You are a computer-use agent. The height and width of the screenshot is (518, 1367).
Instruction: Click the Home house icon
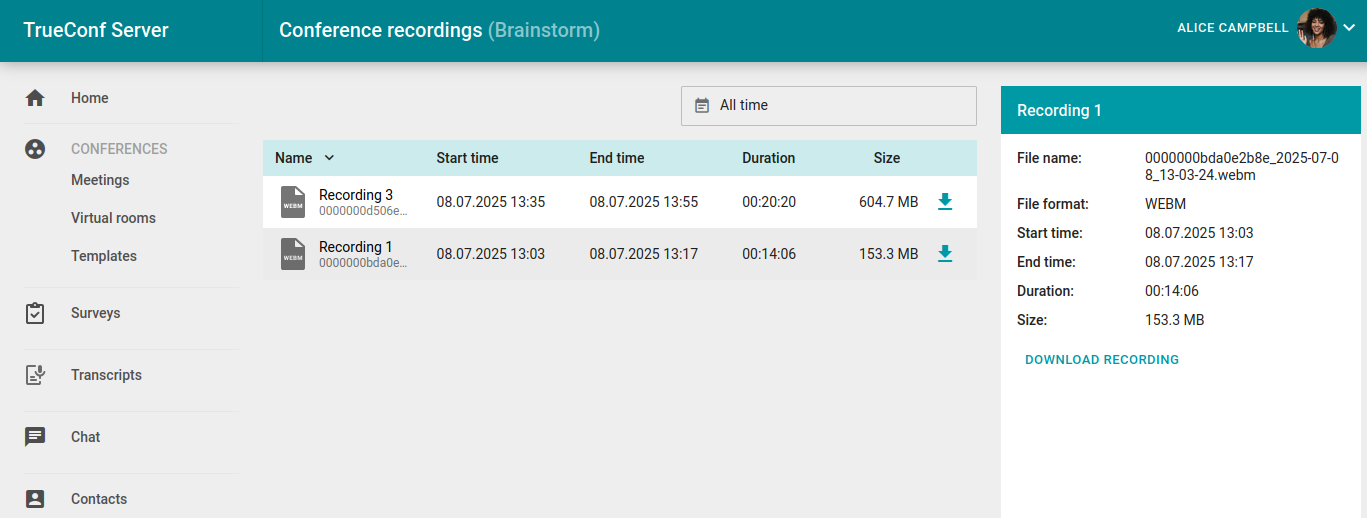(35, 98)
